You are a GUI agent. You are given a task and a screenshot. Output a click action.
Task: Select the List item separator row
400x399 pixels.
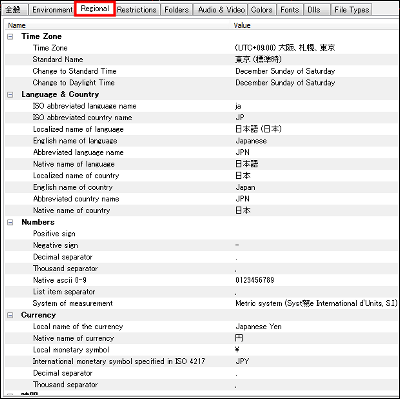202,292
